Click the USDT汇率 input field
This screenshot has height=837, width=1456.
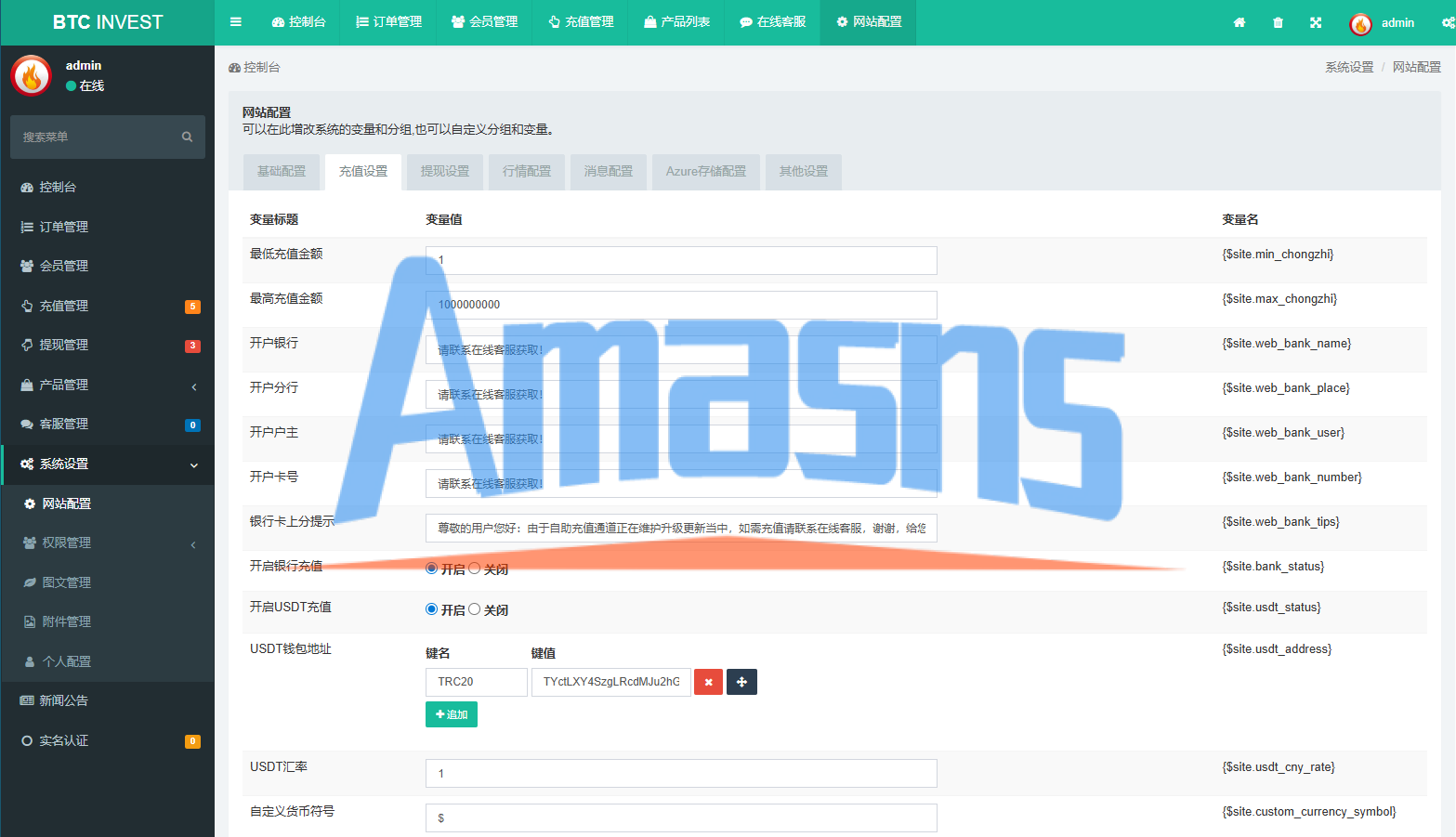click(681, 773)
